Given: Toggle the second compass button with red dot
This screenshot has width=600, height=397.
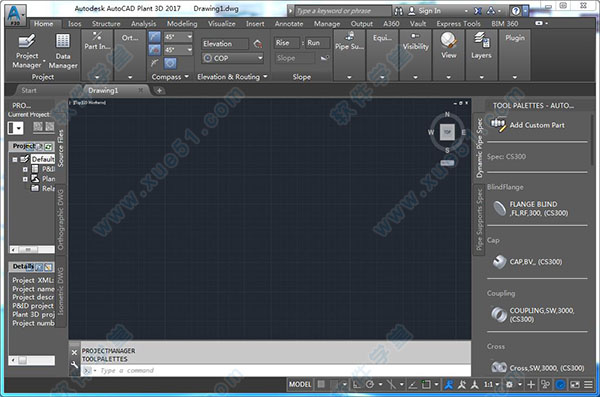Looking at the screenshot, I should tap(155, 50).
